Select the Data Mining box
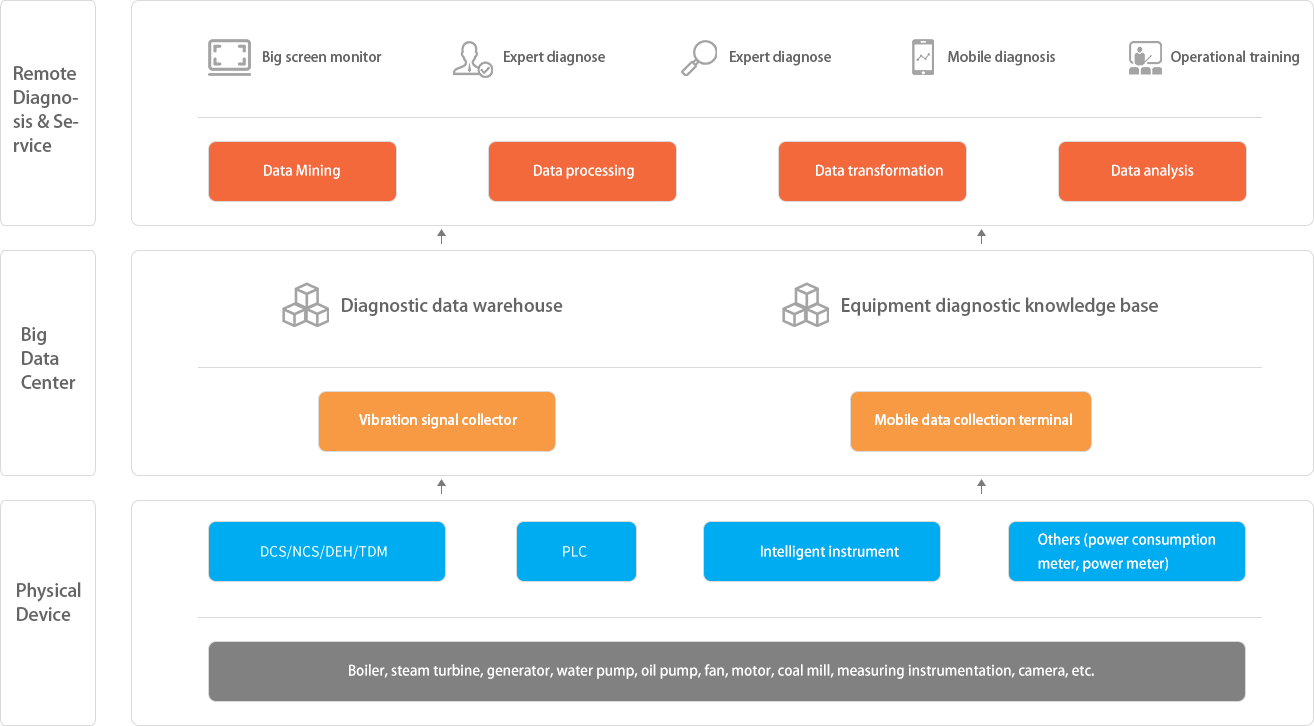Screen dimensions: 1314x726 pos(302,171)
